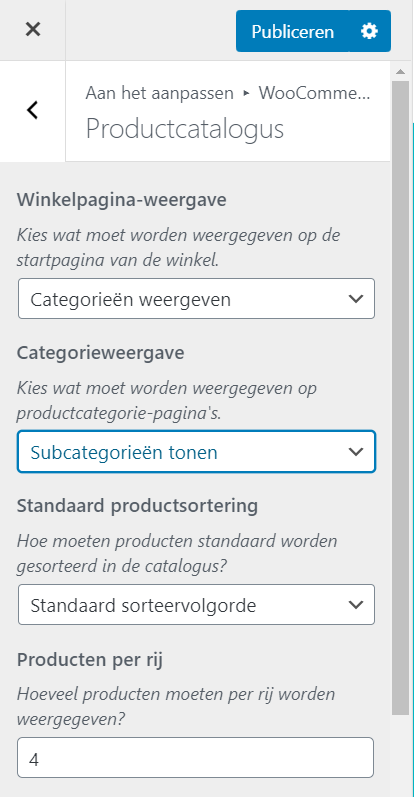Click the scrollbar up arrow
414x797 pixels.
coord(400,71)
